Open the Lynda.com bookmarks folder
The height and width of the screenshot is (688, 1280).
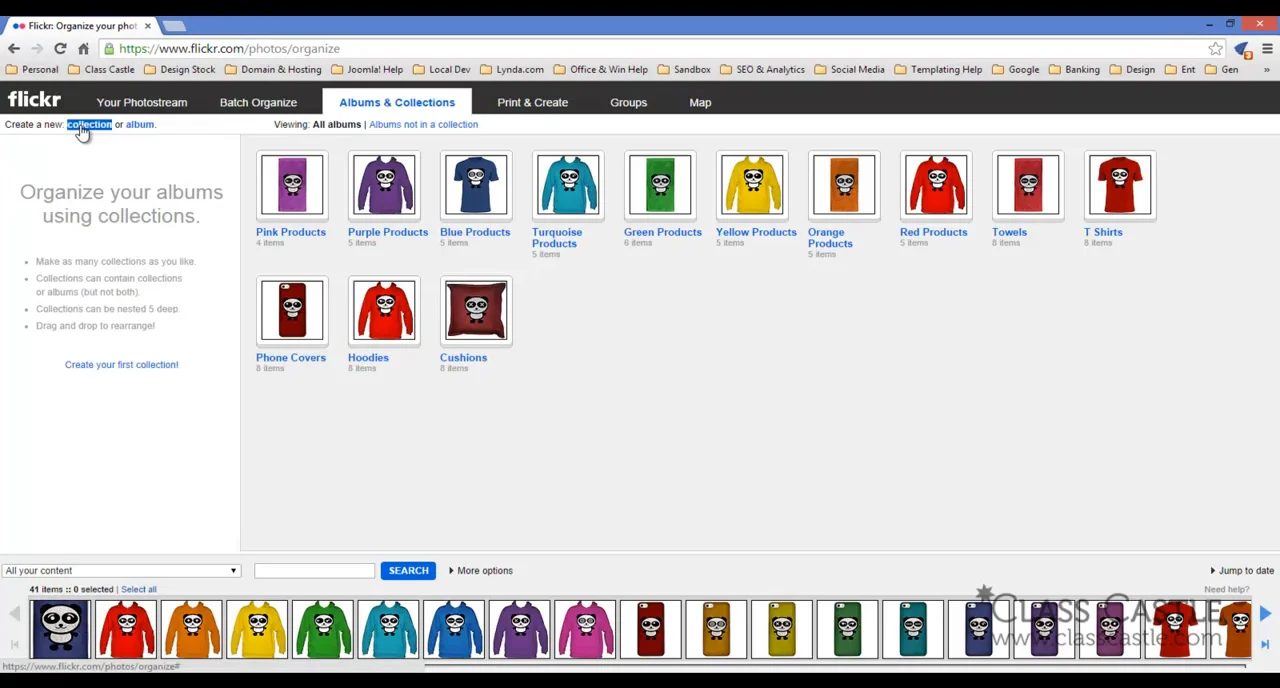tap(511, 69)
